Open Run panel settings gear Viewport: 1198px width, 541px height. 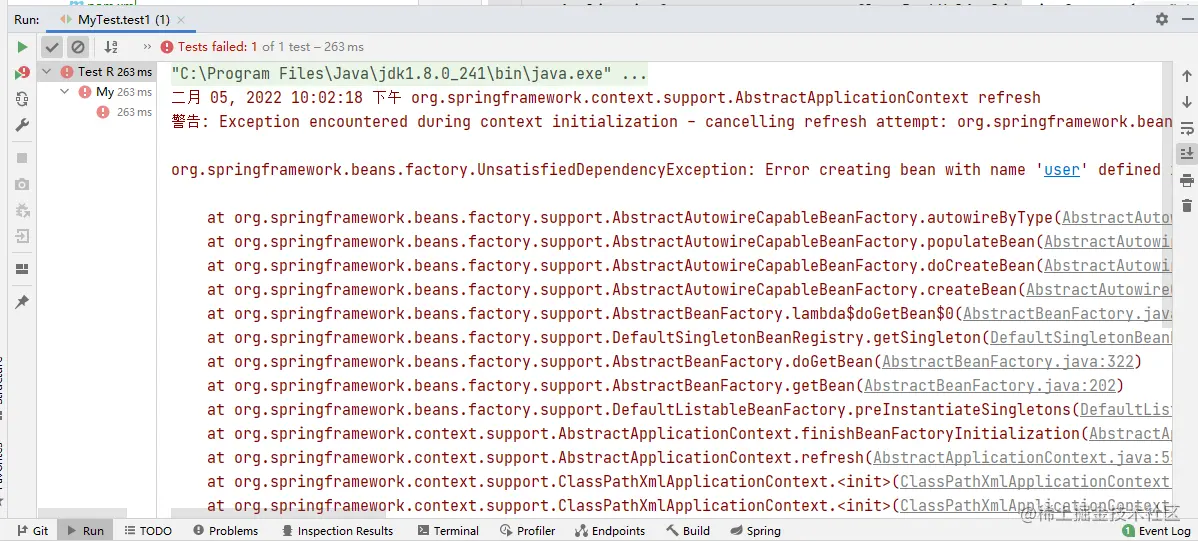point(1161,19)
